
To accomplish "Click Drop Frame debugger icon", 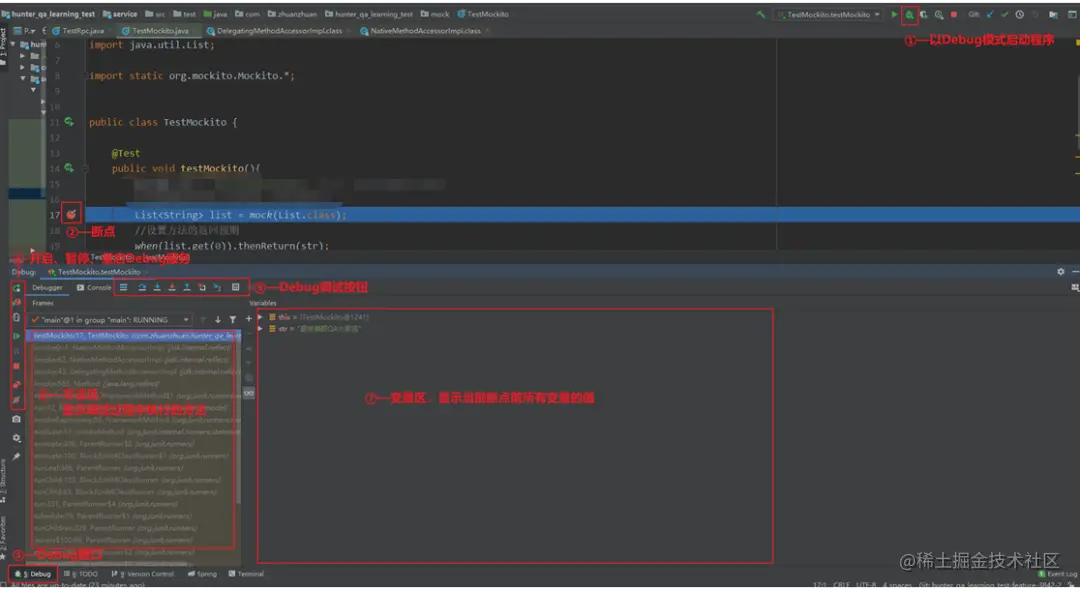I will [202, 287].
